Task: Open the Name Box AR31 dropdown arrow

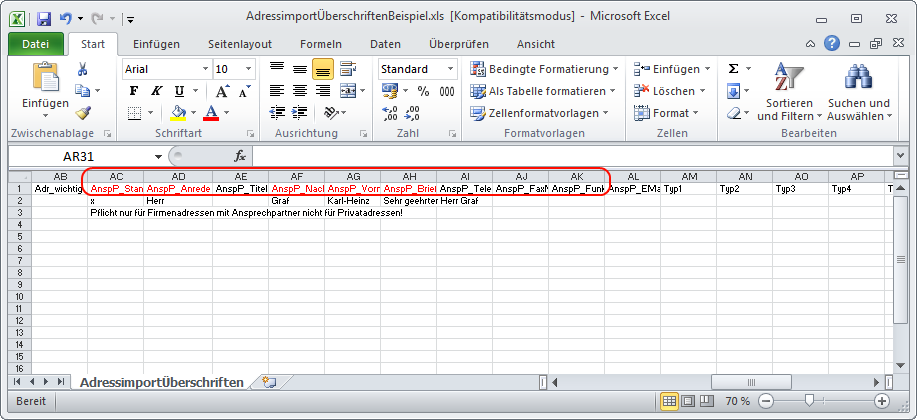Action: (158, 157)
